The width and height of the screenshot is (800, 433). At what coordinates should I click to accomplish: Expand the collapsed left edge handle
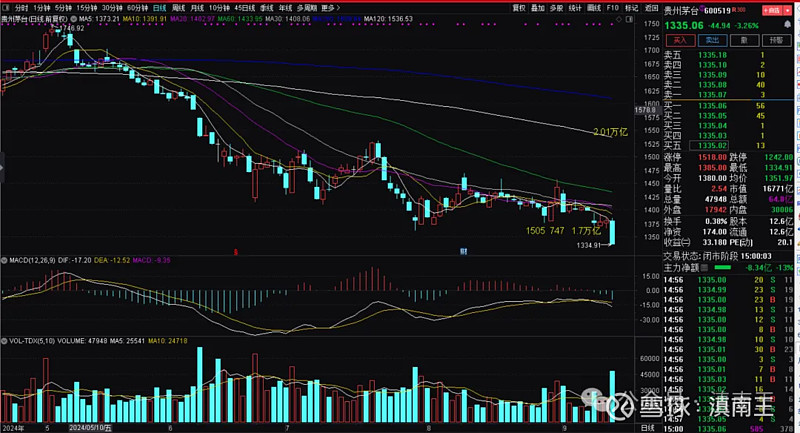pyautogui.click(x=2, y=167)
